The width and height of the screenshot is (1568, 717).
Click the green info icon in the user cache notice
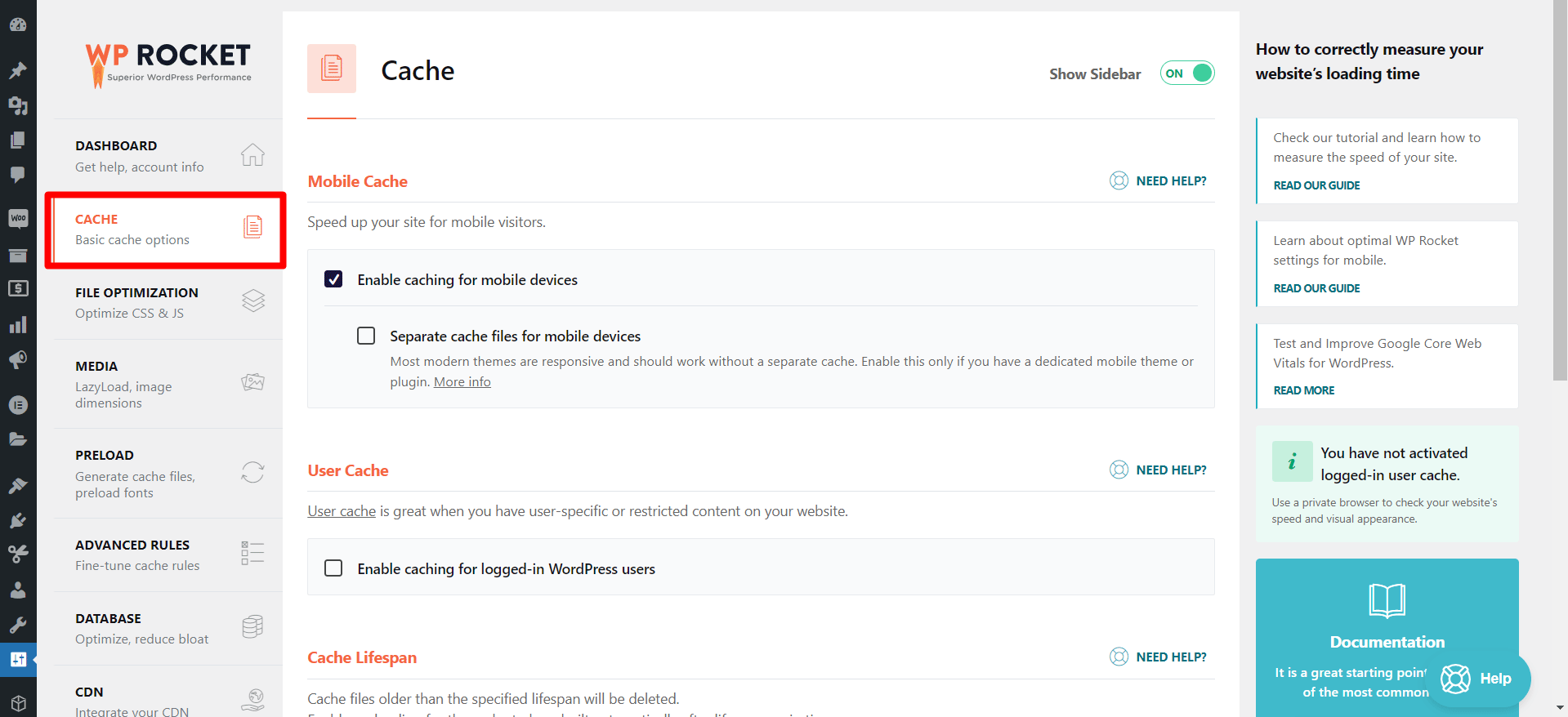tap(1292, 462)
